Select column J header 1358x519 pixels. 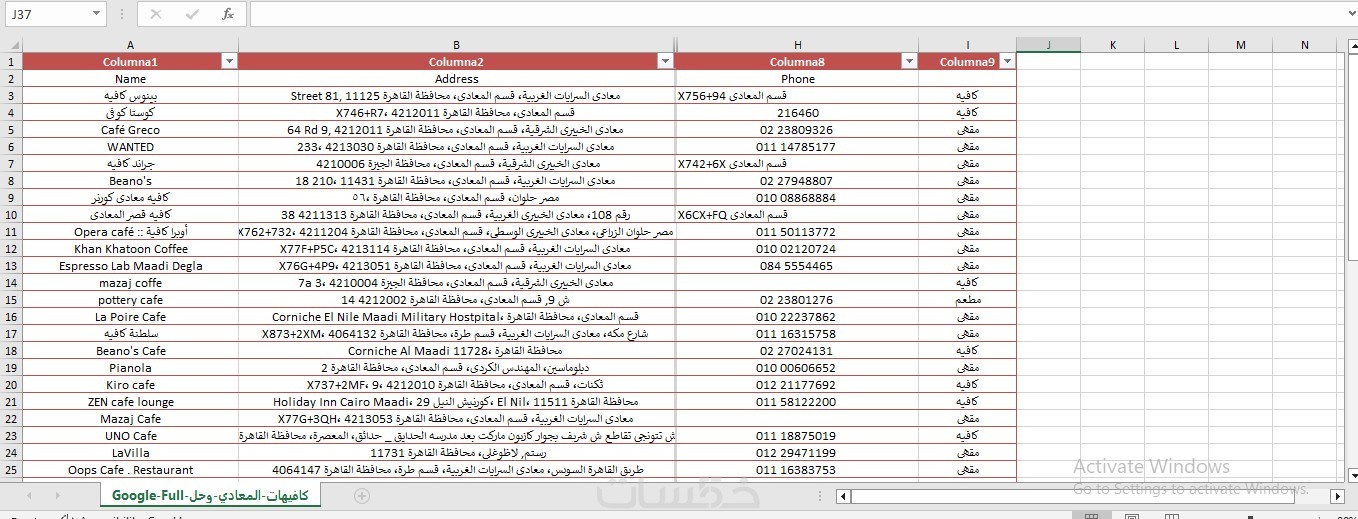pyautogui.click(x=1048, y=45)
